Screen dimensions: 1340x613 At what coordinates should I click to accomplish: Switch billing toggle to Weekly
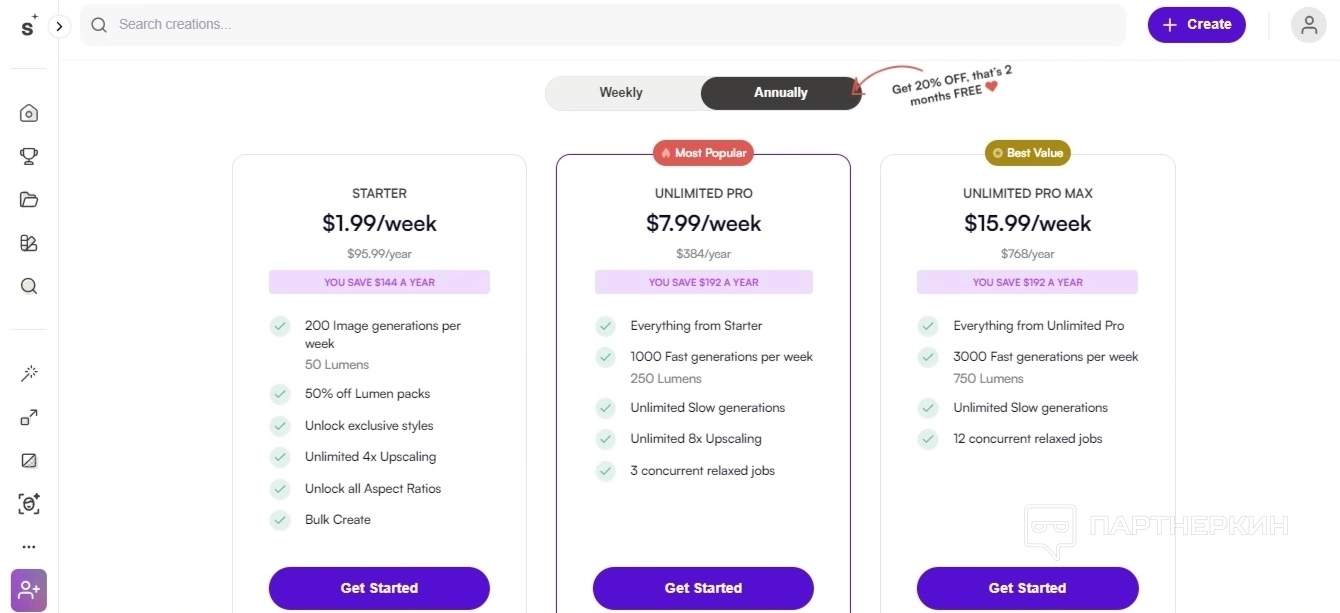coord(621,93)
